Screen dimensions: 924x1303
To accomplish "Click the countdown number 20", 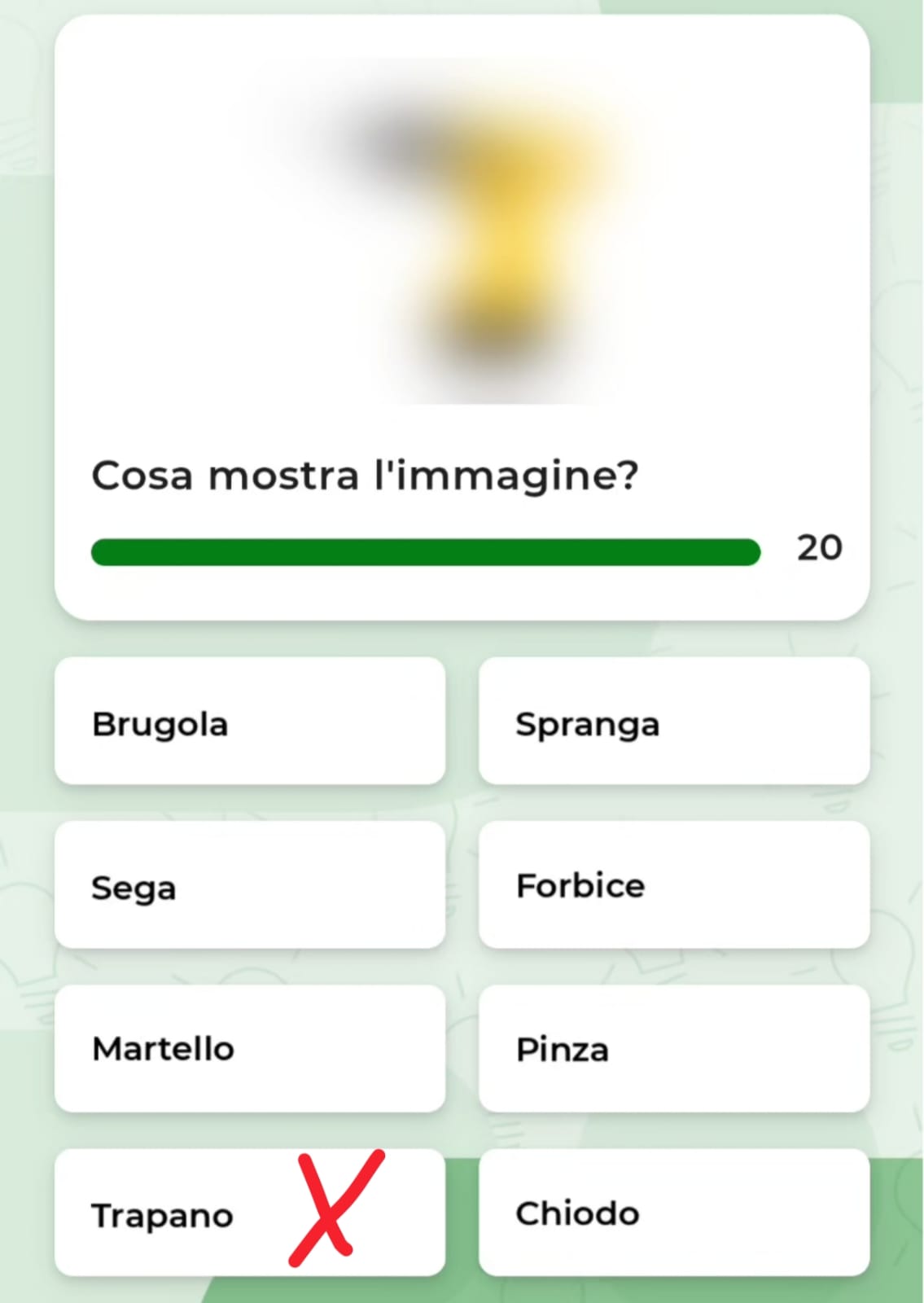I will pyautogui.click(x=819, y=548).
